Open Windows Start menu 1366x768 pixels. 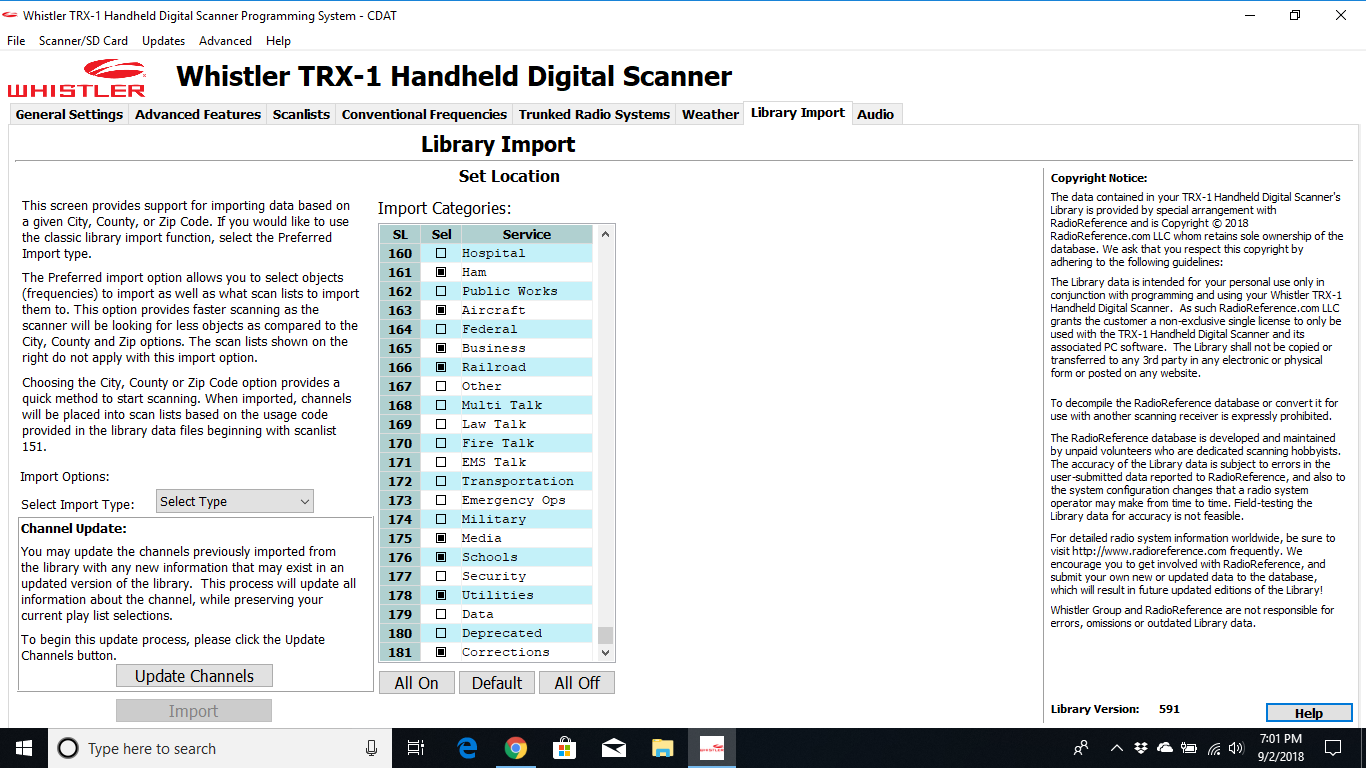click(24, 748)
